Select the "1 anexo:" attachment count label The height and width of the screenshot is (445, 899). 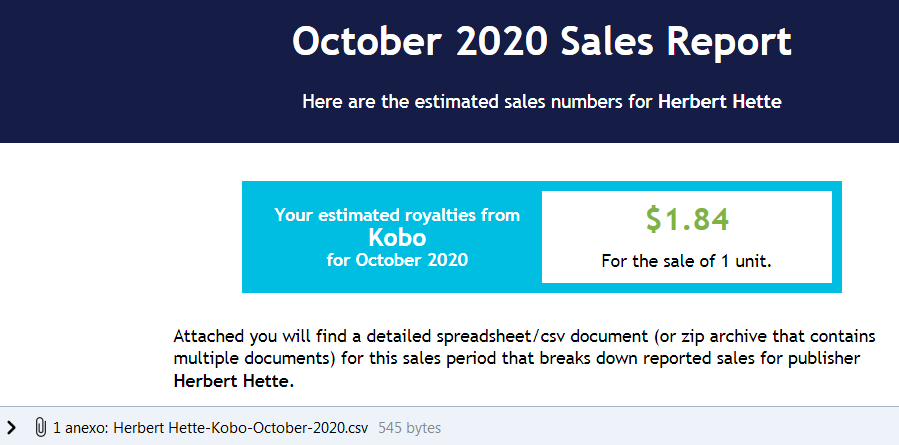coord(81,428)
